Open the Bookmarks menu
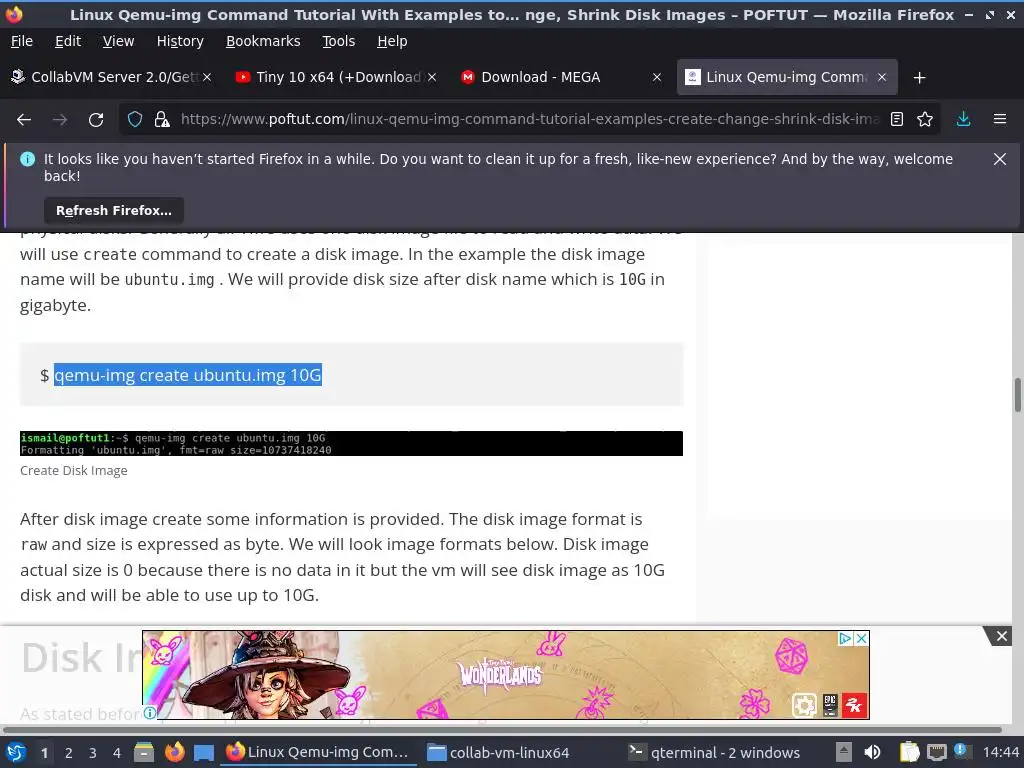Image resolution: width=1024 pixels, height=768 pixels. 263,41
